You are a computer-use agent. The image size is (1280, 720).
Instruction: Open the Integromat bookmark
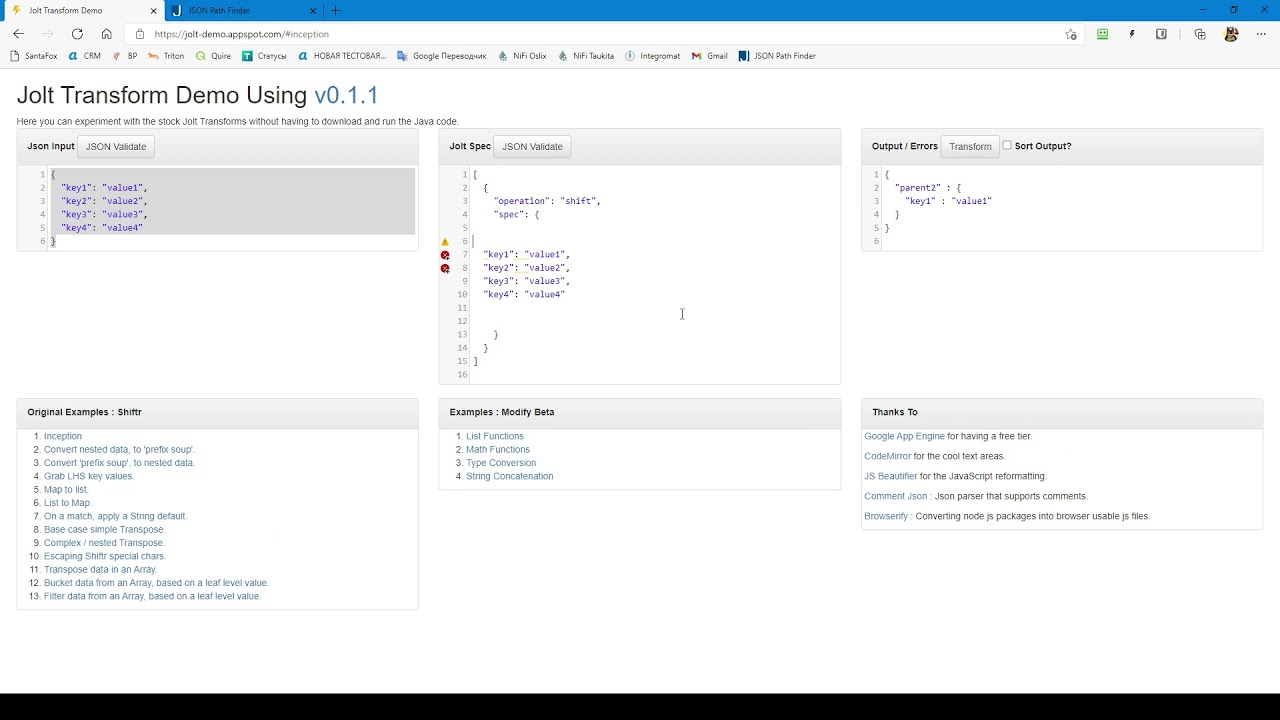[652, 56]
